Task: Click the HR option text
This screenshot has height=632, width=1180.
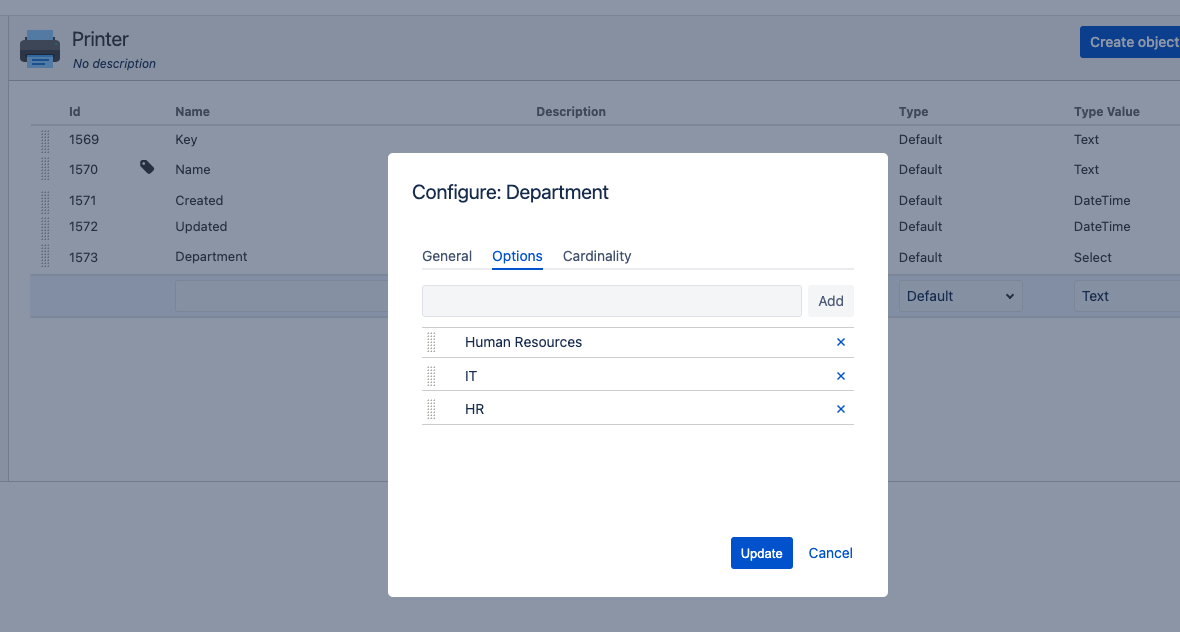Action: 474,409
